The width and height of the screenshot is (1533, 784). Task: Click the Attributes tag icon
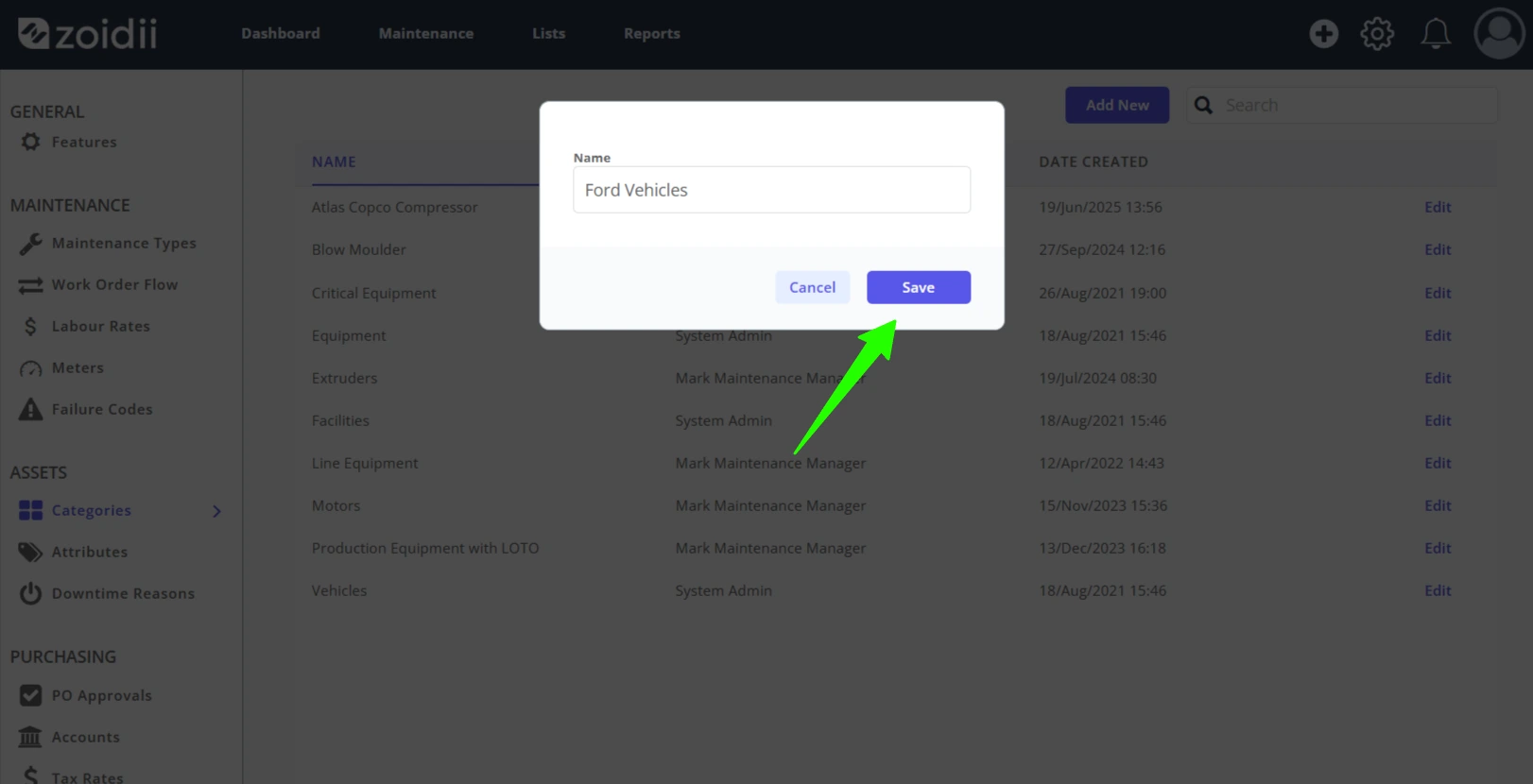31,552
